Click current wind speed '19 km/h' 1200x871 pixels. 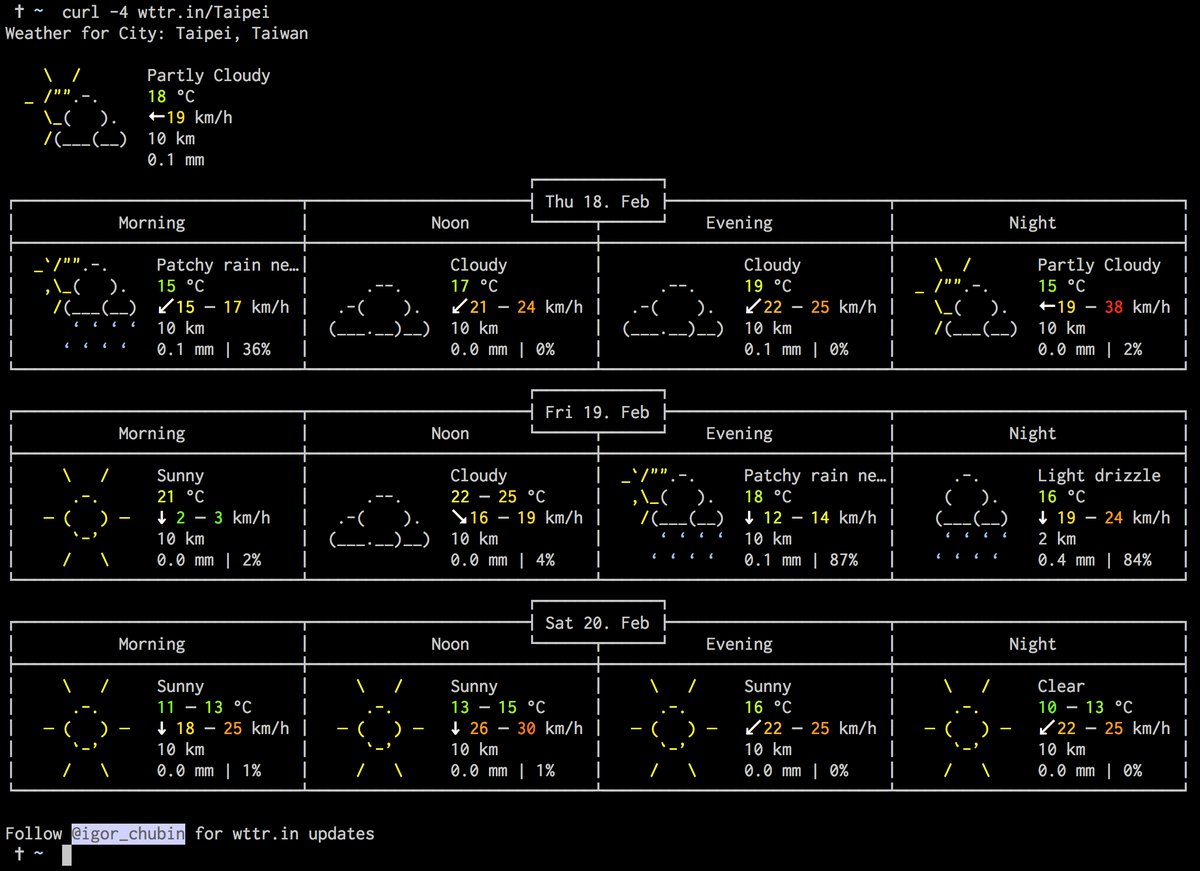pyautogui.click(x=190, y=117)
